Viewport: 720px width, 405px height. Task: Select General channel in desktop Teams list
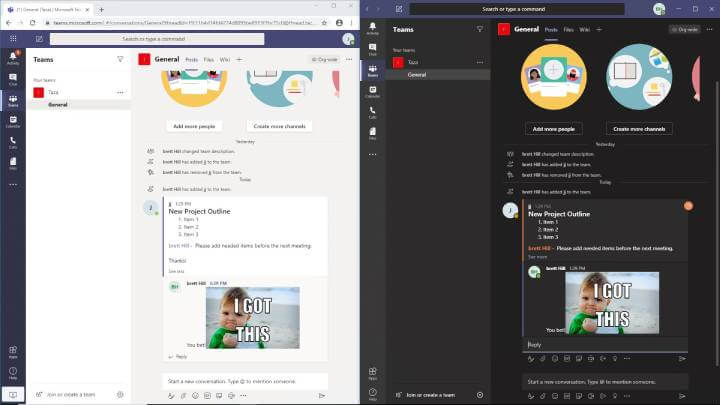[x=438, y=74]
